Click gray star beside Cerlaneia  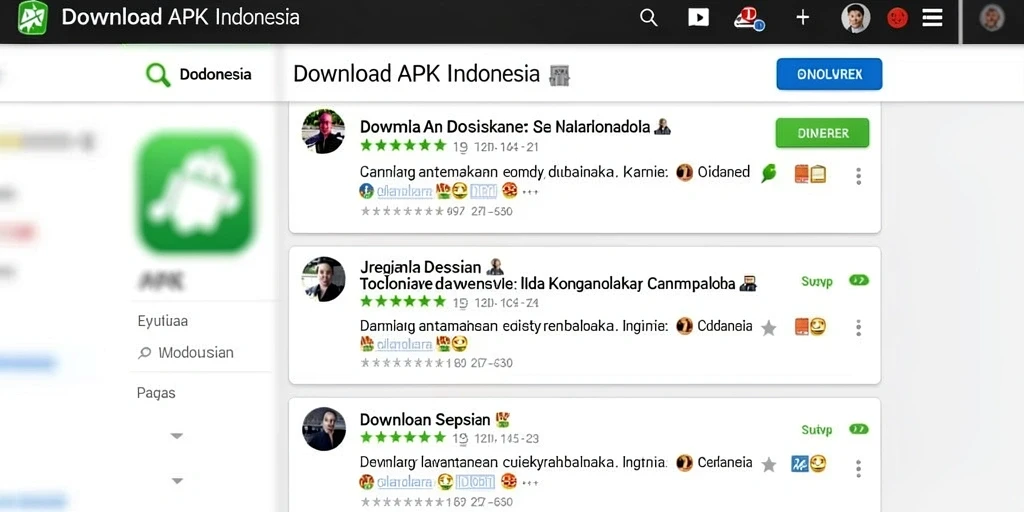(x=769, y=464)
